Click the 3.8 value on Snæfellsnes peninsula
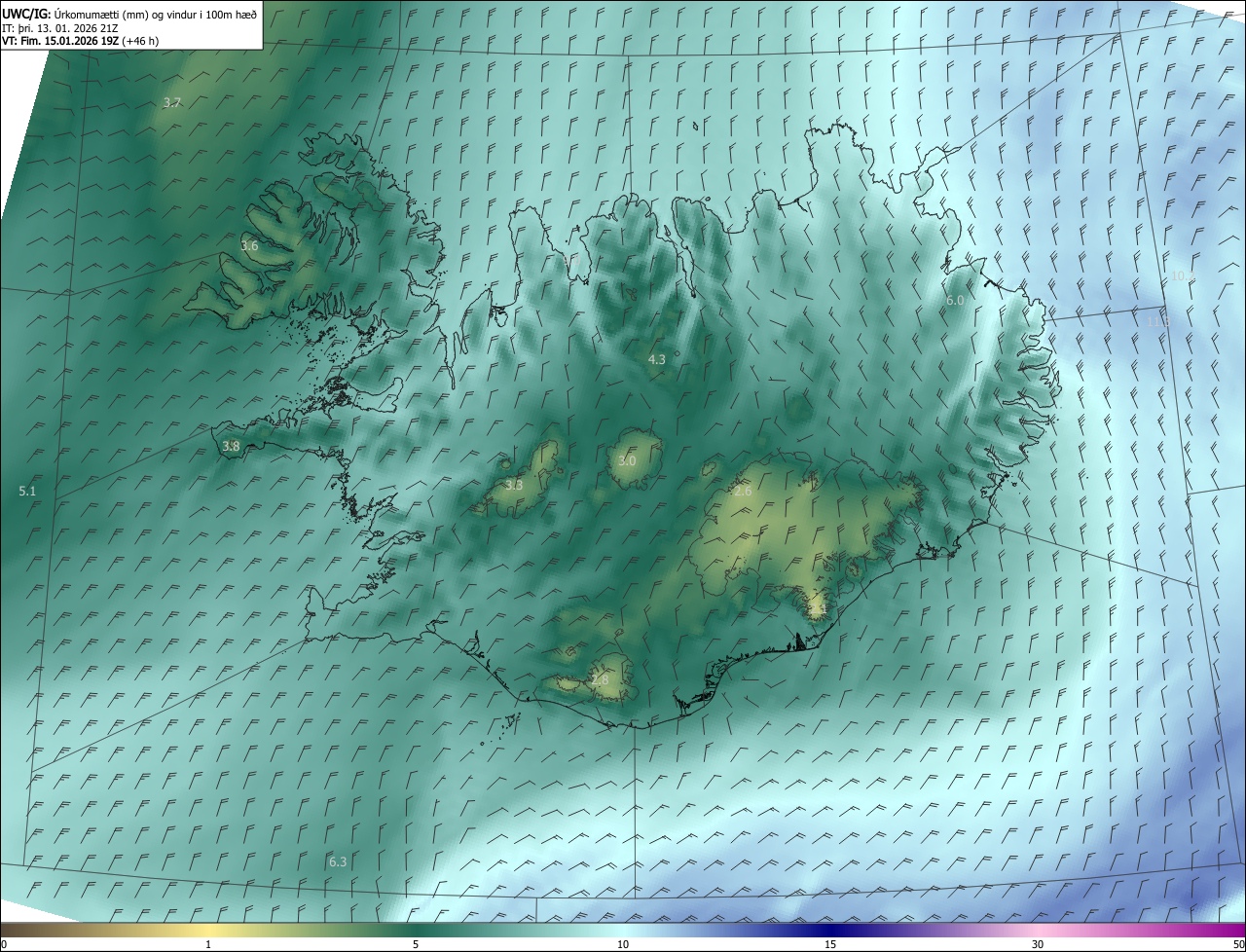The image size is (1246, 952). click(231, 446)
